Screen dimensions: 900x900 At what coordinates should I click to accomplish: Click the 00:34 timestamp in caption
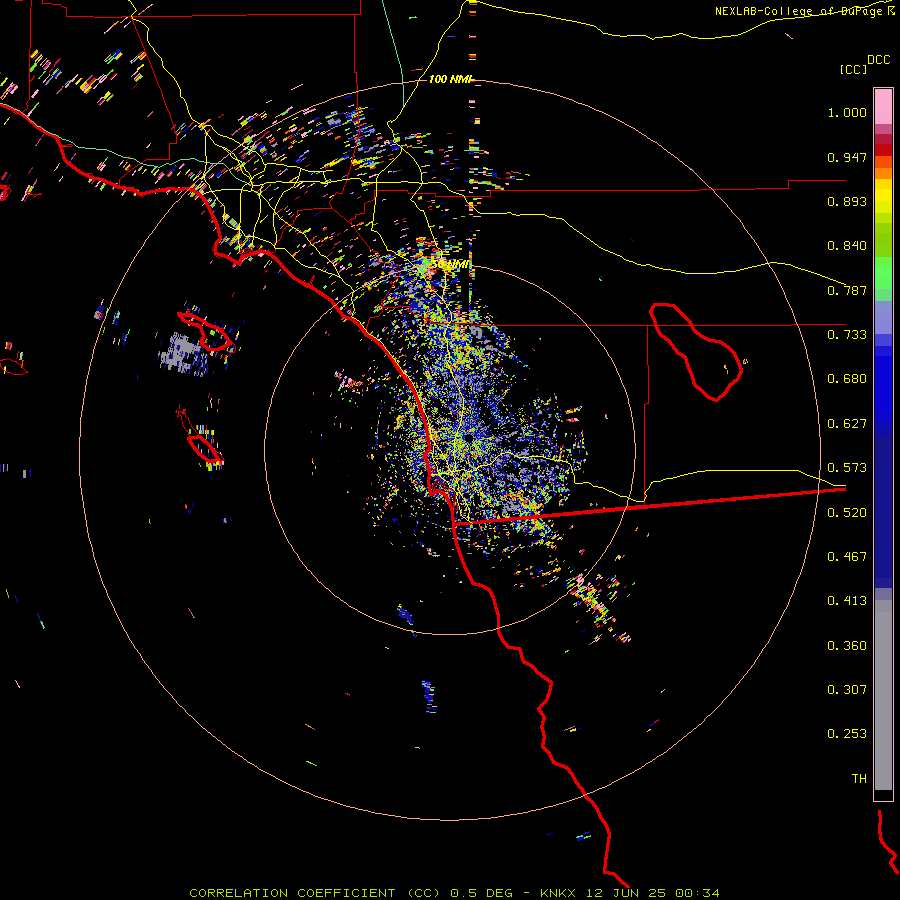pyautogui.click(x=697, y=893)
